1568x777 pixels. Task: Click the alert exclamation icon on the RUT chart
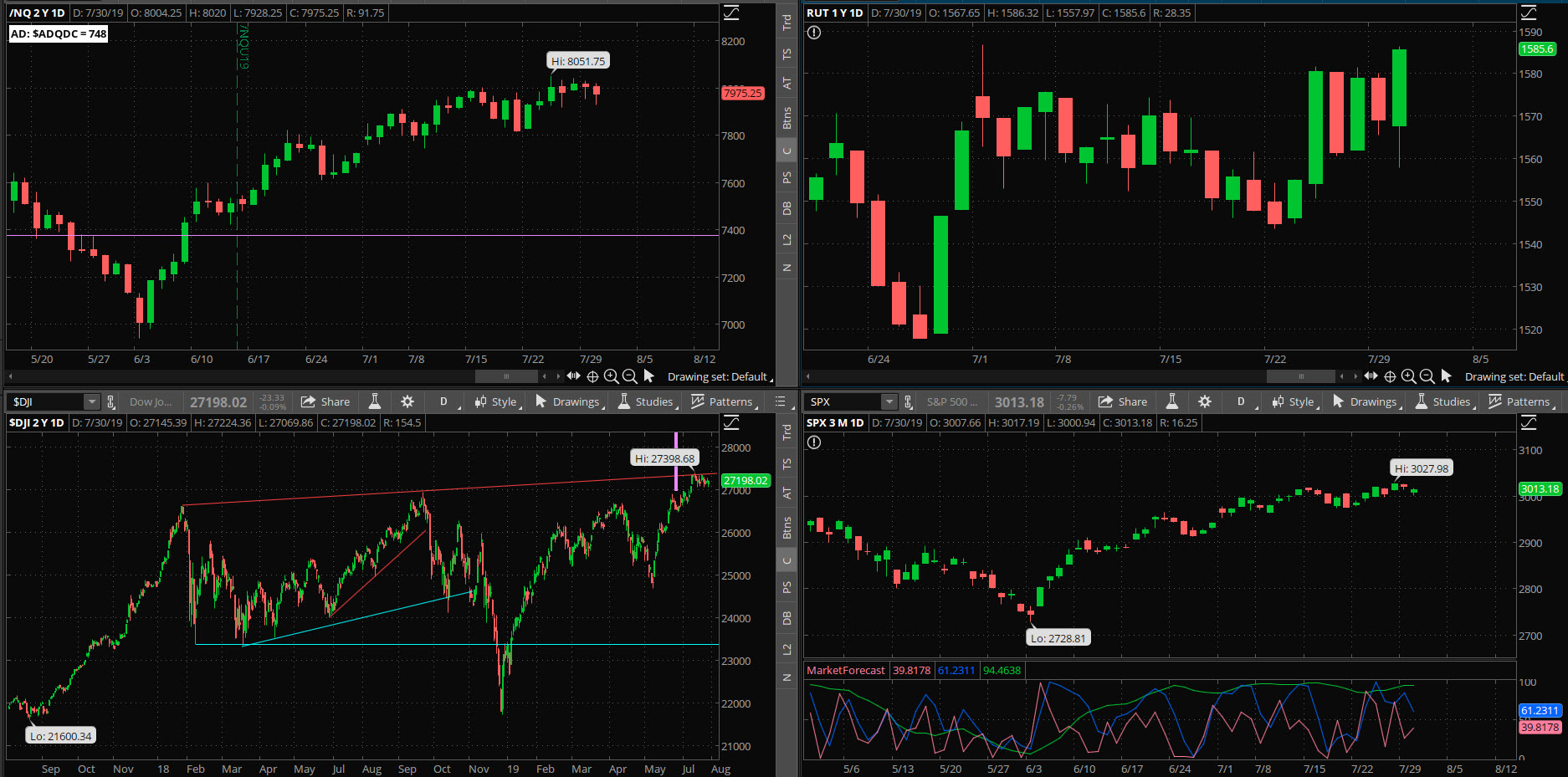tap(814, 33)
